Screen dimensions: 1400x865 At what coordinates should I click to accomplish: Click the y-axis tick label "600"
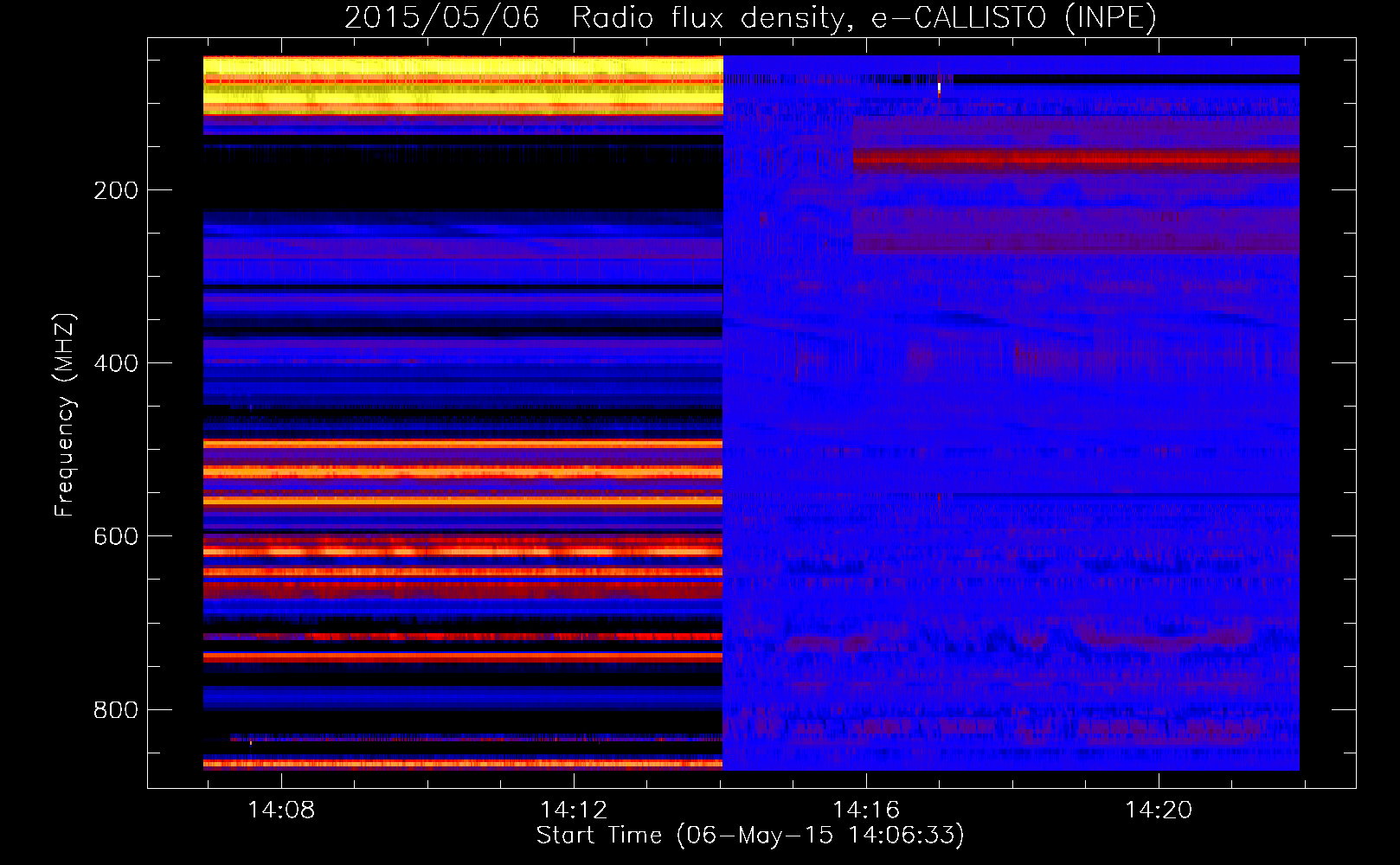[116, 536]
